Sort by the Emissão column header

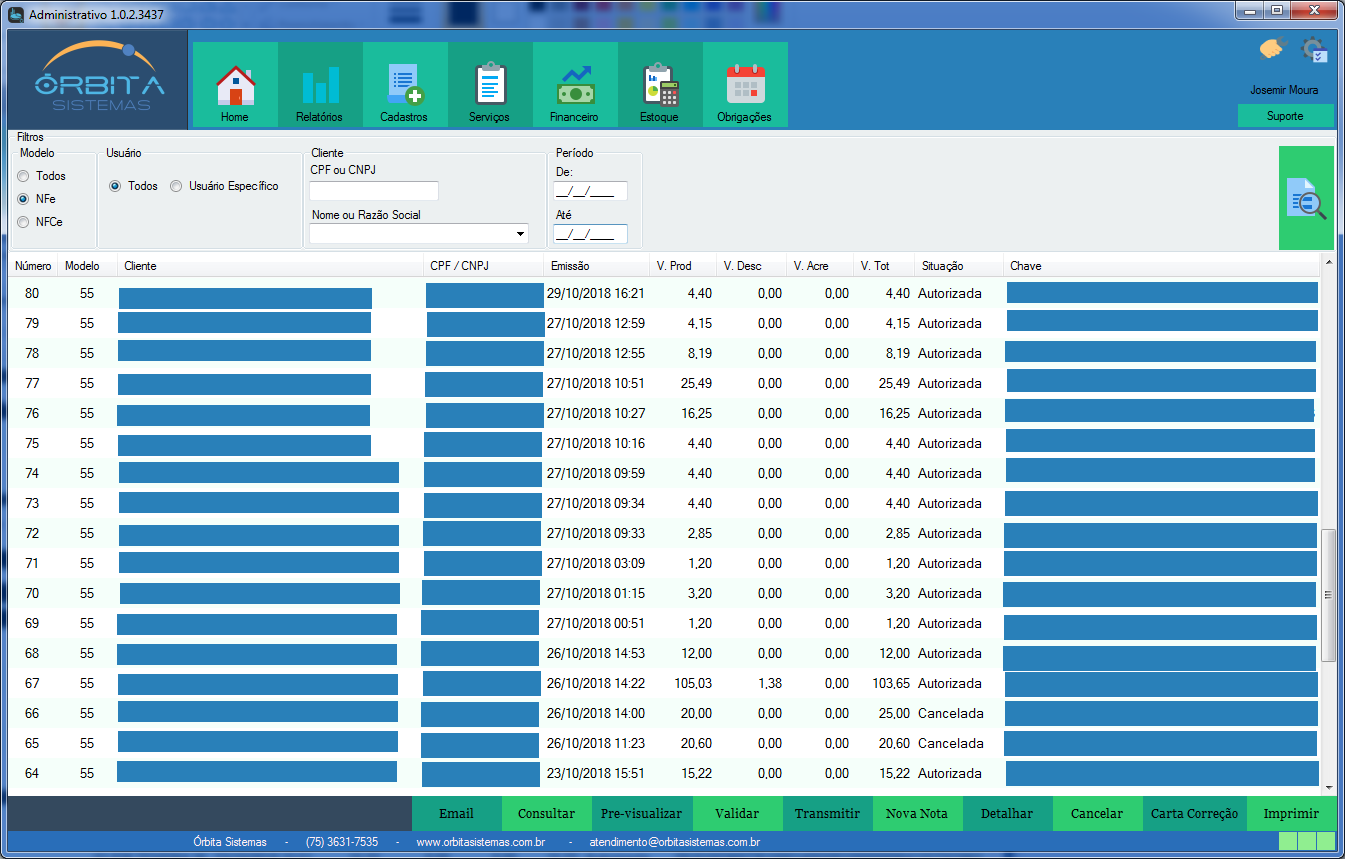[570, 266]
